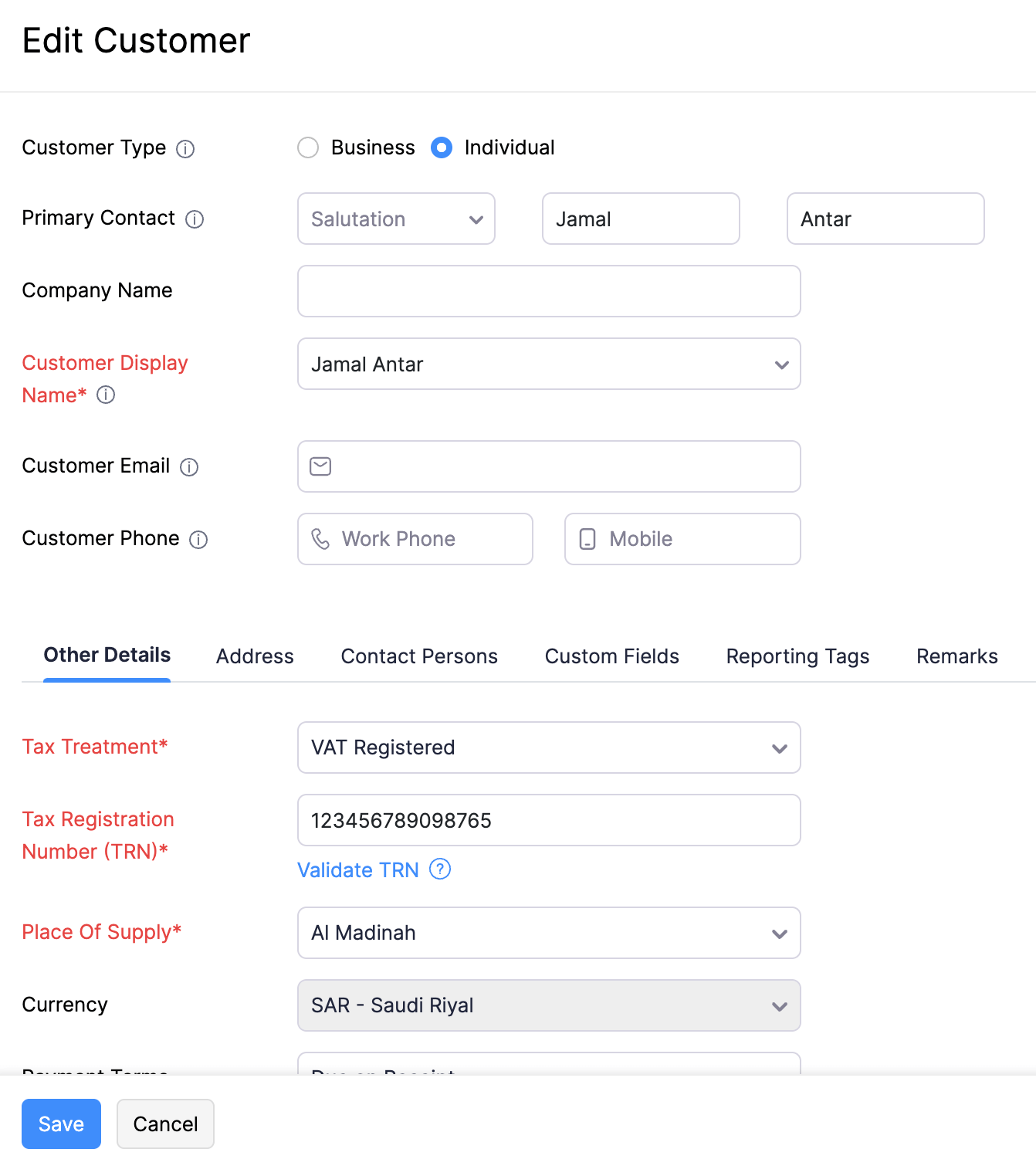Click the Company Name input field
1036x1166 pixels.
[x=549, y=291]
